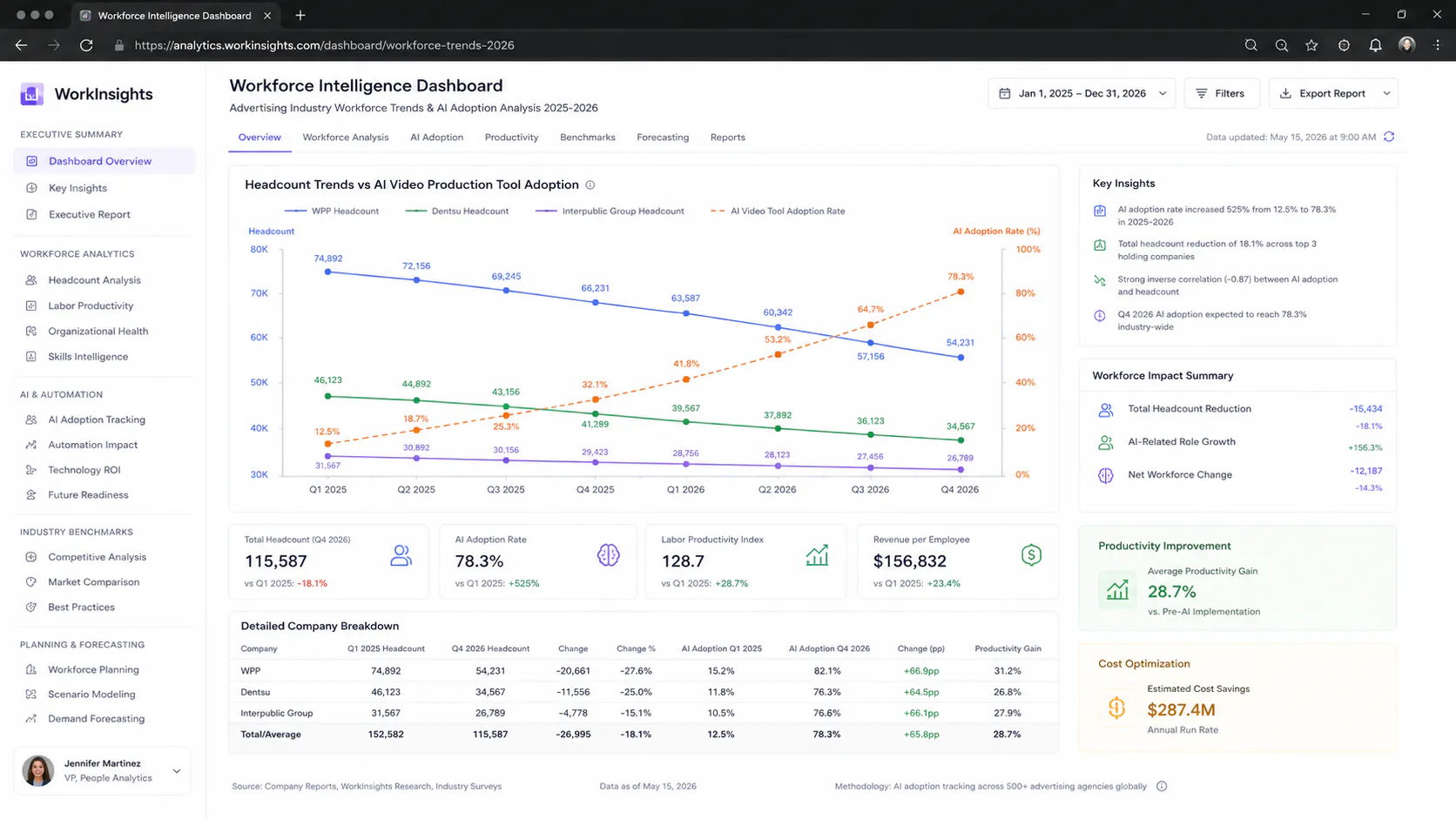The width and height of the screenshot is (1456, 819).
Task: Click the $287.4M estimated cost savings value
Action: (1181, 709)
